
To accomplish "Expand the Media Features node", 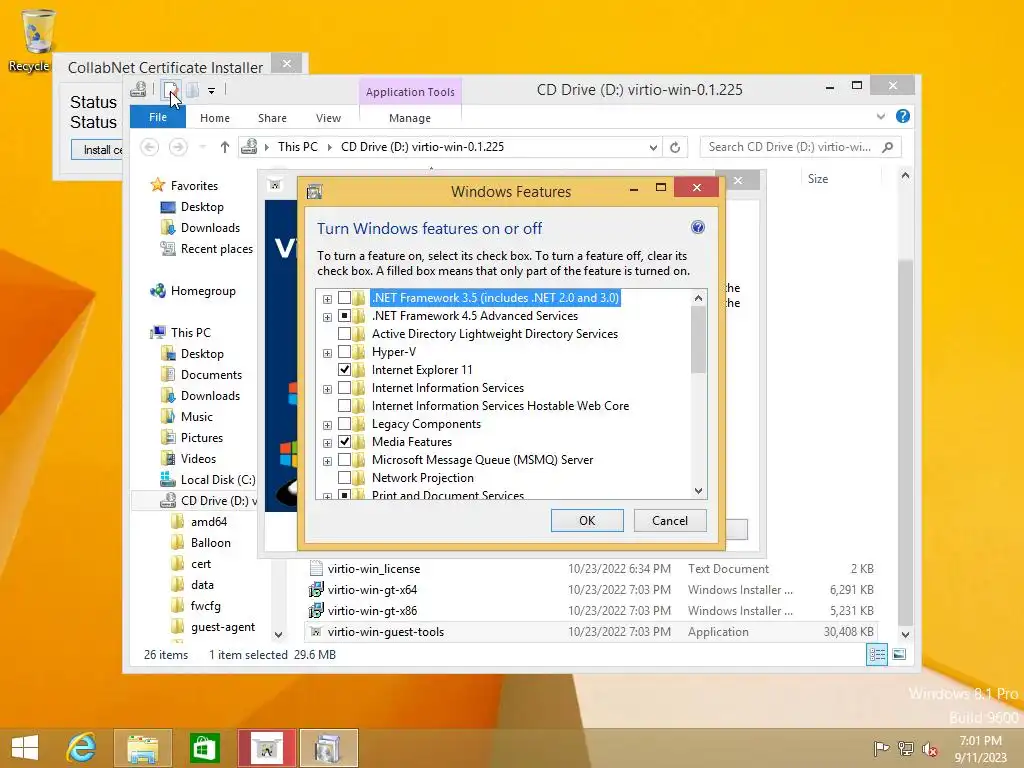I will pyautogui.click(x=327, y=443).
